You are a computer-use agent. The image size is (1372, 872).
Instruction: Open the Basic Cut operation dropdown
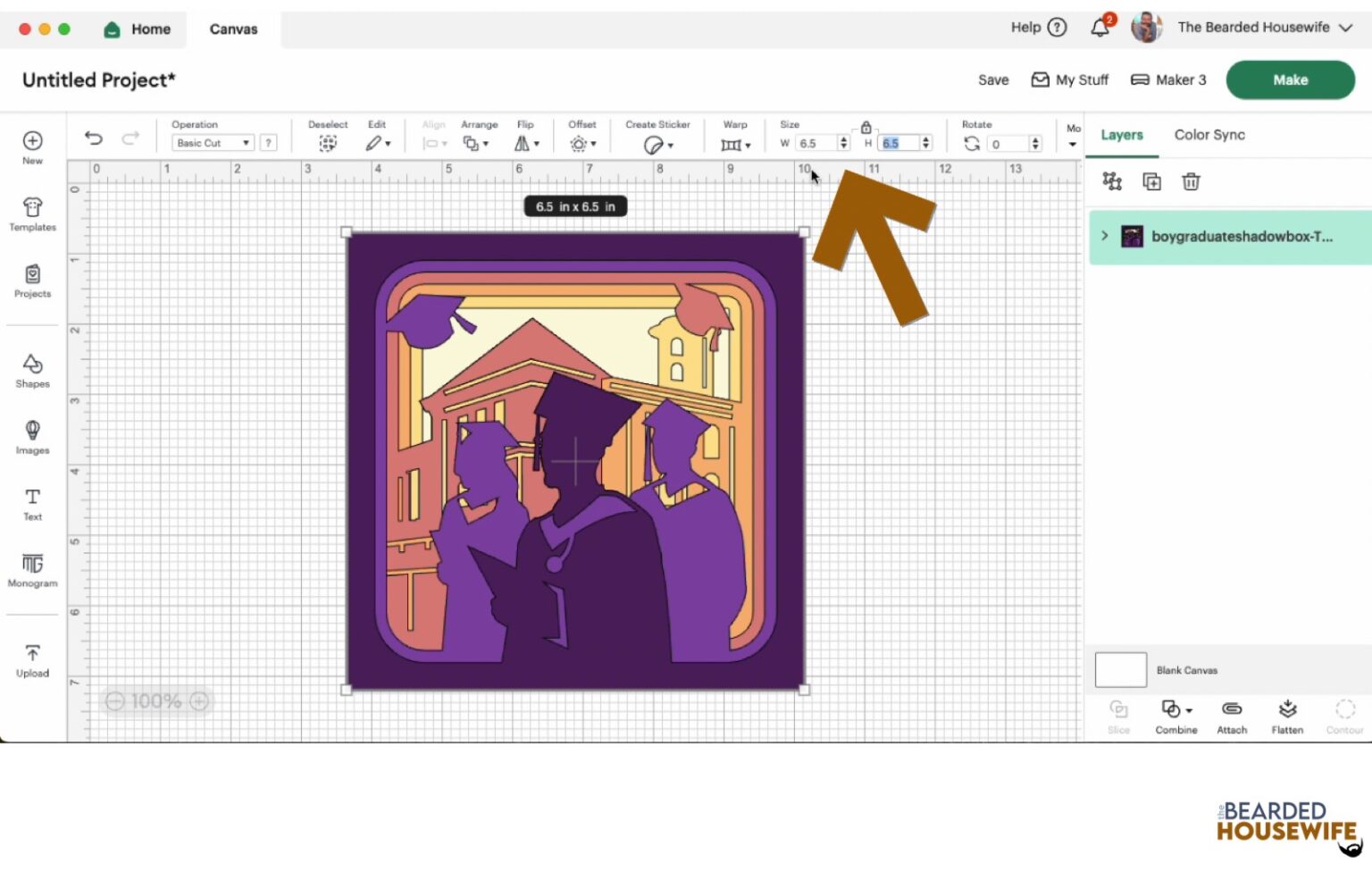[x=212, y=142]
